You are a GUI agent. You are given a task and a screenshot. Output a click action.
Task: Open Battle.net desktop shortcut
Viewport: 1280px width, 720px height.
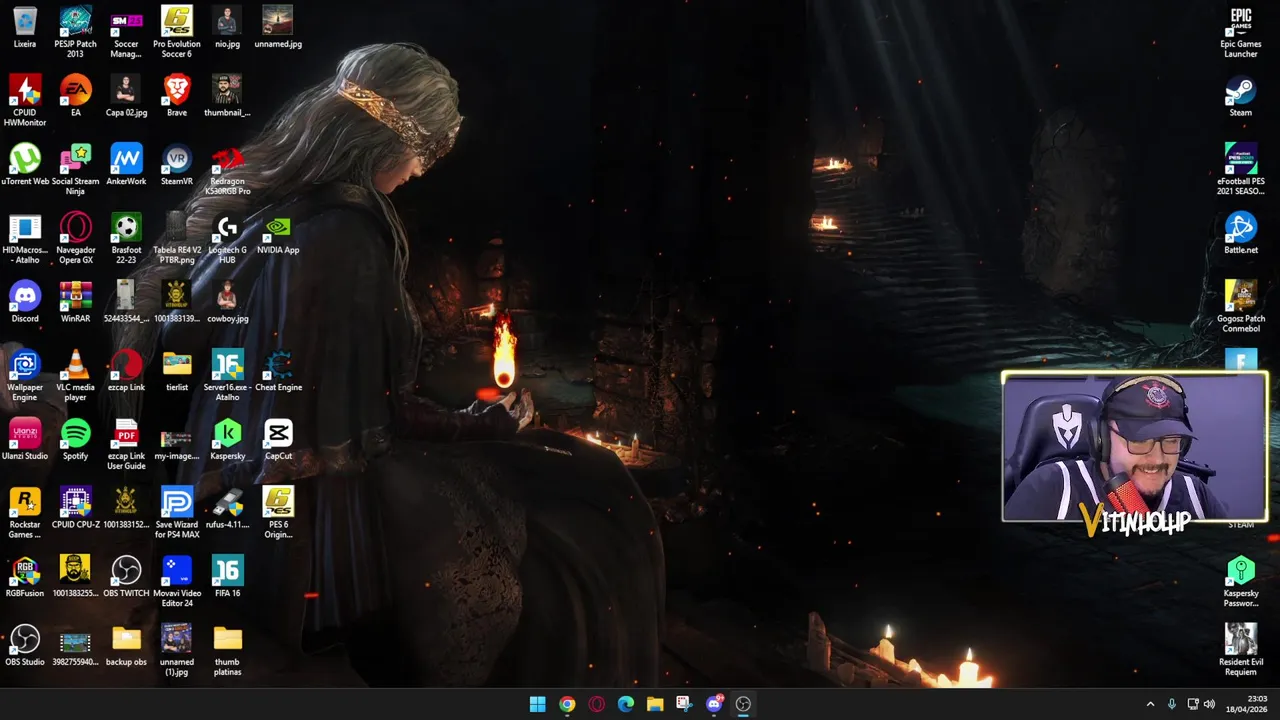[1241, 234]
